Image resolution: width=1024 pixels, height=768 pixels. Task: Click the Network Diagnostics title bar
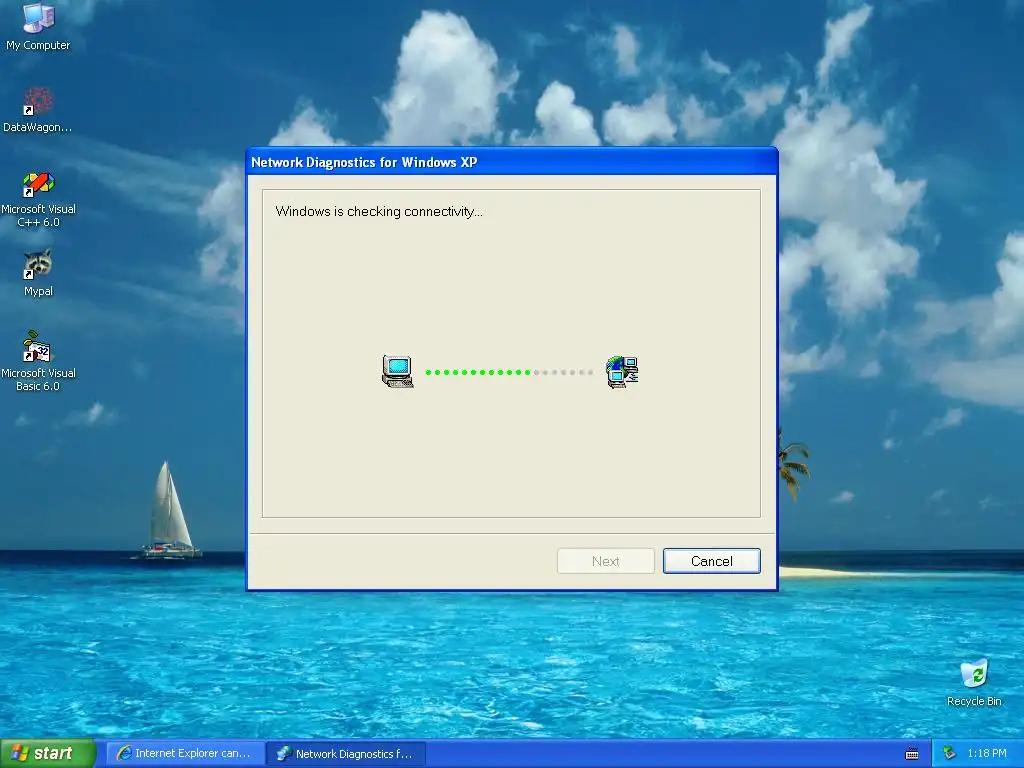pyautogui.click(x=511, y=162)
